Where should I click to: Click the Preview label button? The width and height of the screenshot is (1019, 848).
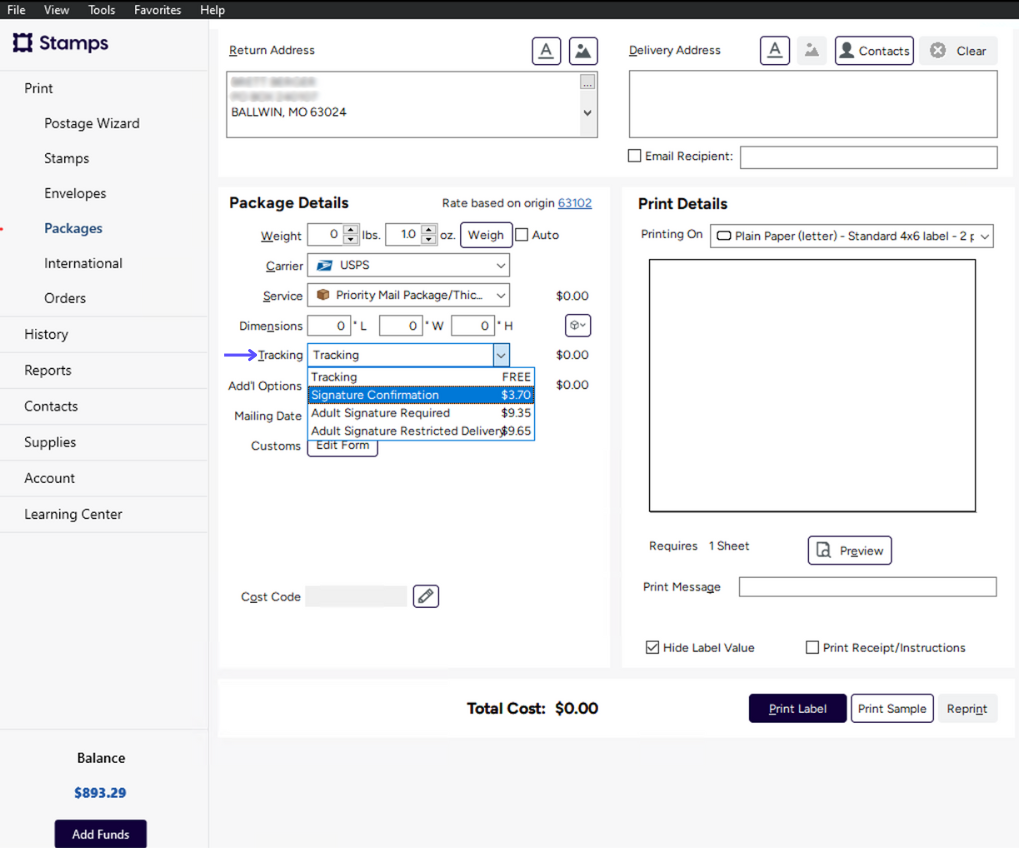[x=849, y=550]
